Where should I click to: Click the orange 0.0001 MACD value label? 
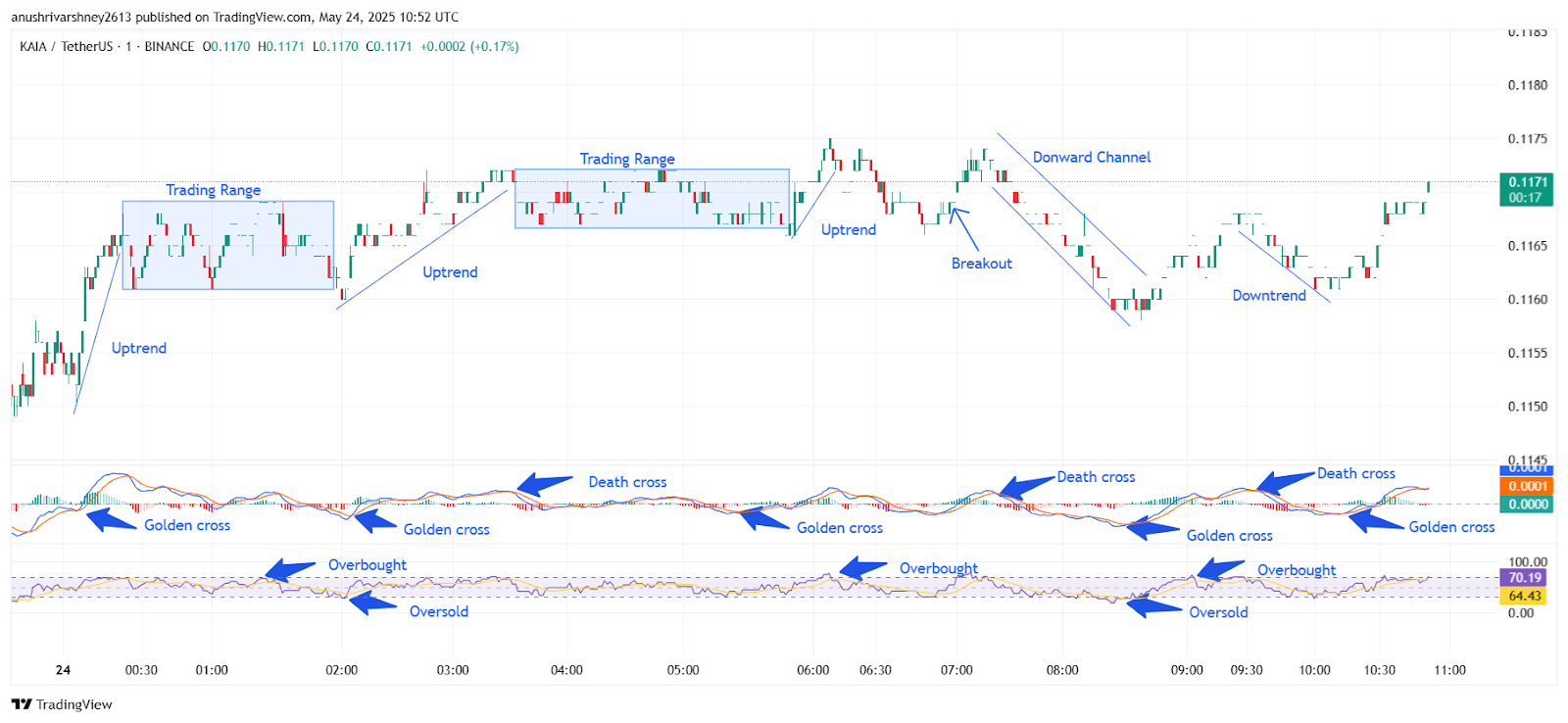click(1527, 486)
